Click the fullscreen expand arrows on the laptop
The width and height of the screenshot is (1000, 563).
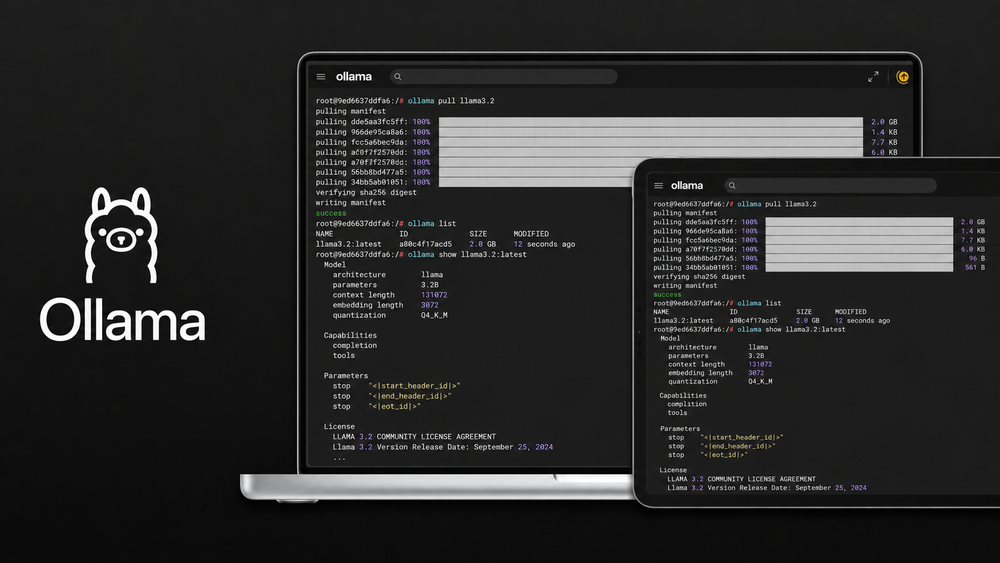(873, 77)
